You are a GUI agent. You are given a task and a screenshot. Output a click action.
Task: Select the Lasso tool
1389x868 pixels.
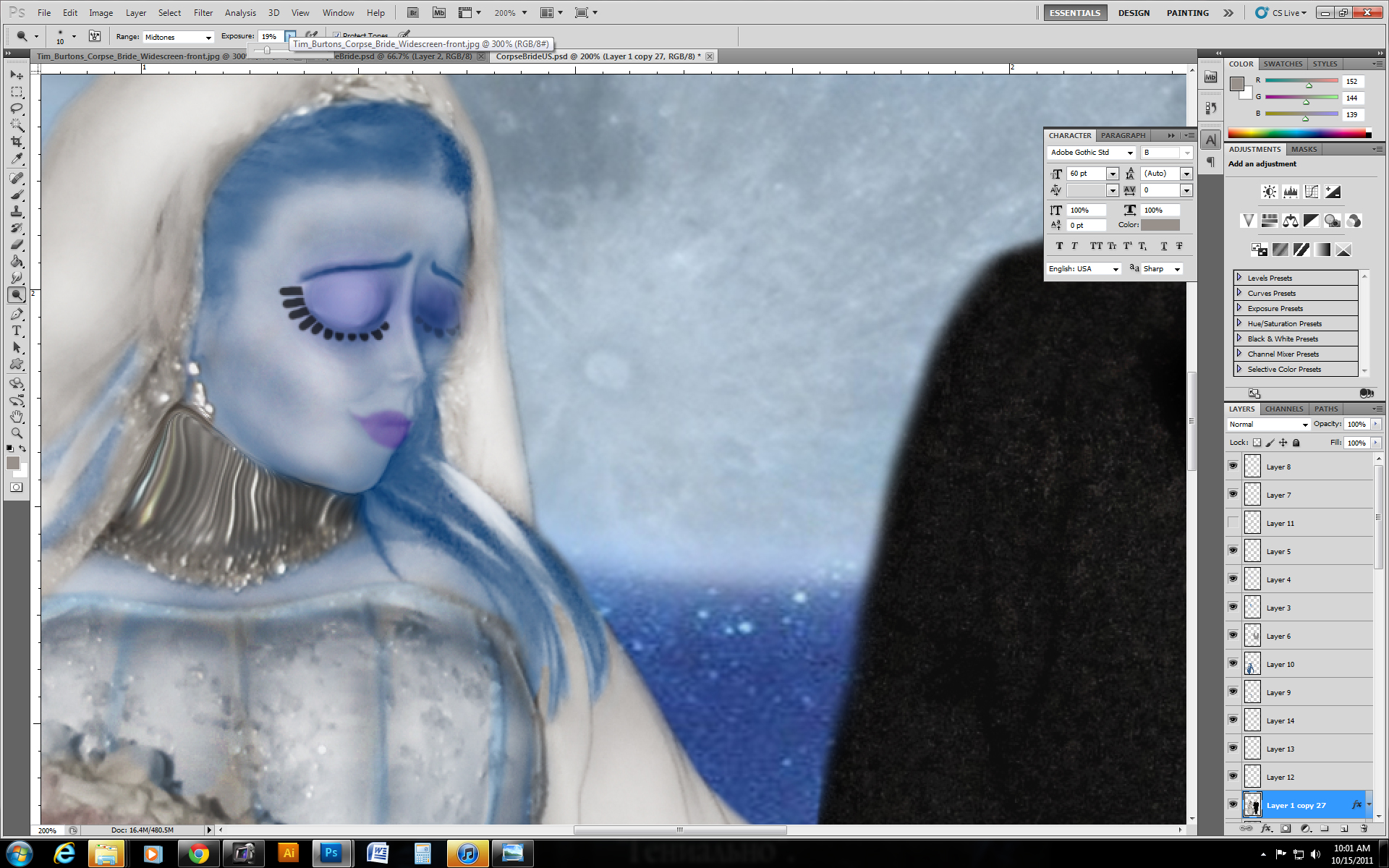(17, 109)
